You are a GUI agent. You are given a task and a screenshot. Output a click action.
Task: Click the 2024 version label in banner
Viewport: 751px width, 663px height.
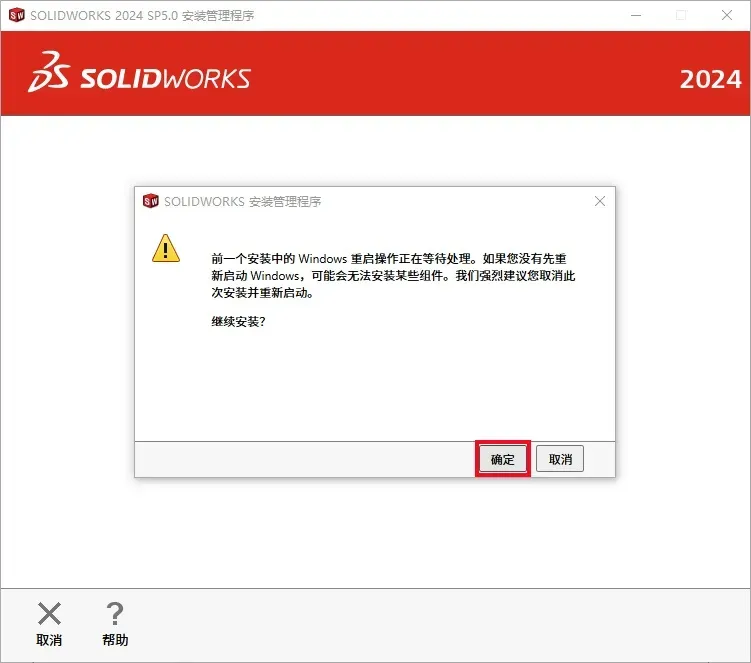[x=711, y=79]
